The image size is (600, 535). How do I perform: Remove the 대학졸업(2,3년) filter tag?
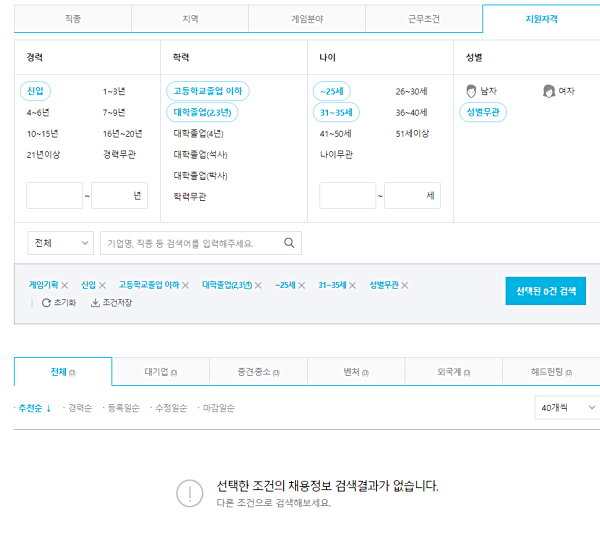(258, 285)
